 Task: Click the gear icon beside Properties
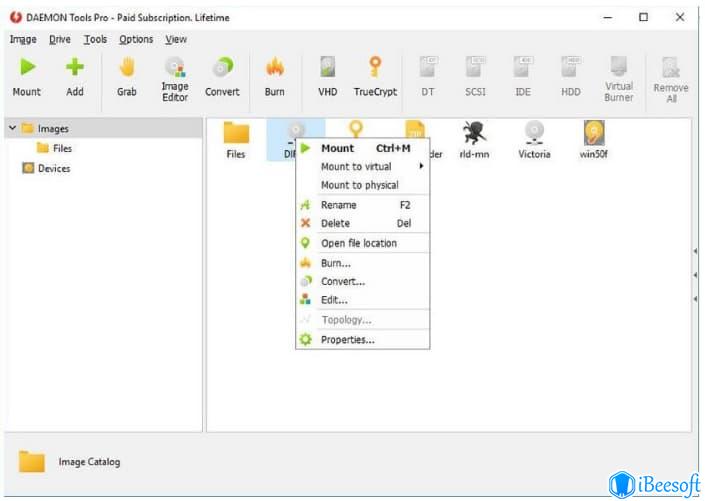click(x=306, y=340)
